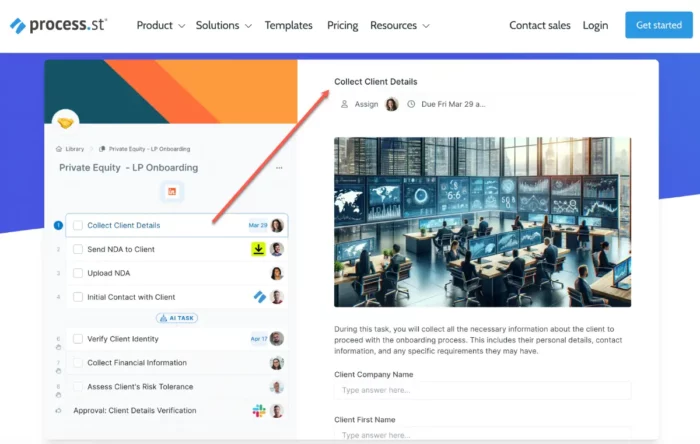The height and width of the screenshot is (444, 700).
Task: Tick the Upload NDA task checkbox
Action: click(78, 273)
